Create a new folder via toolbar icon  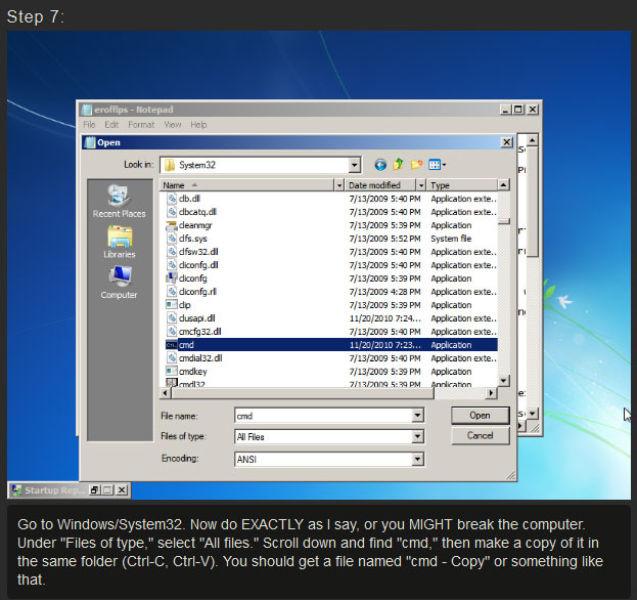(x=416, y=164)
